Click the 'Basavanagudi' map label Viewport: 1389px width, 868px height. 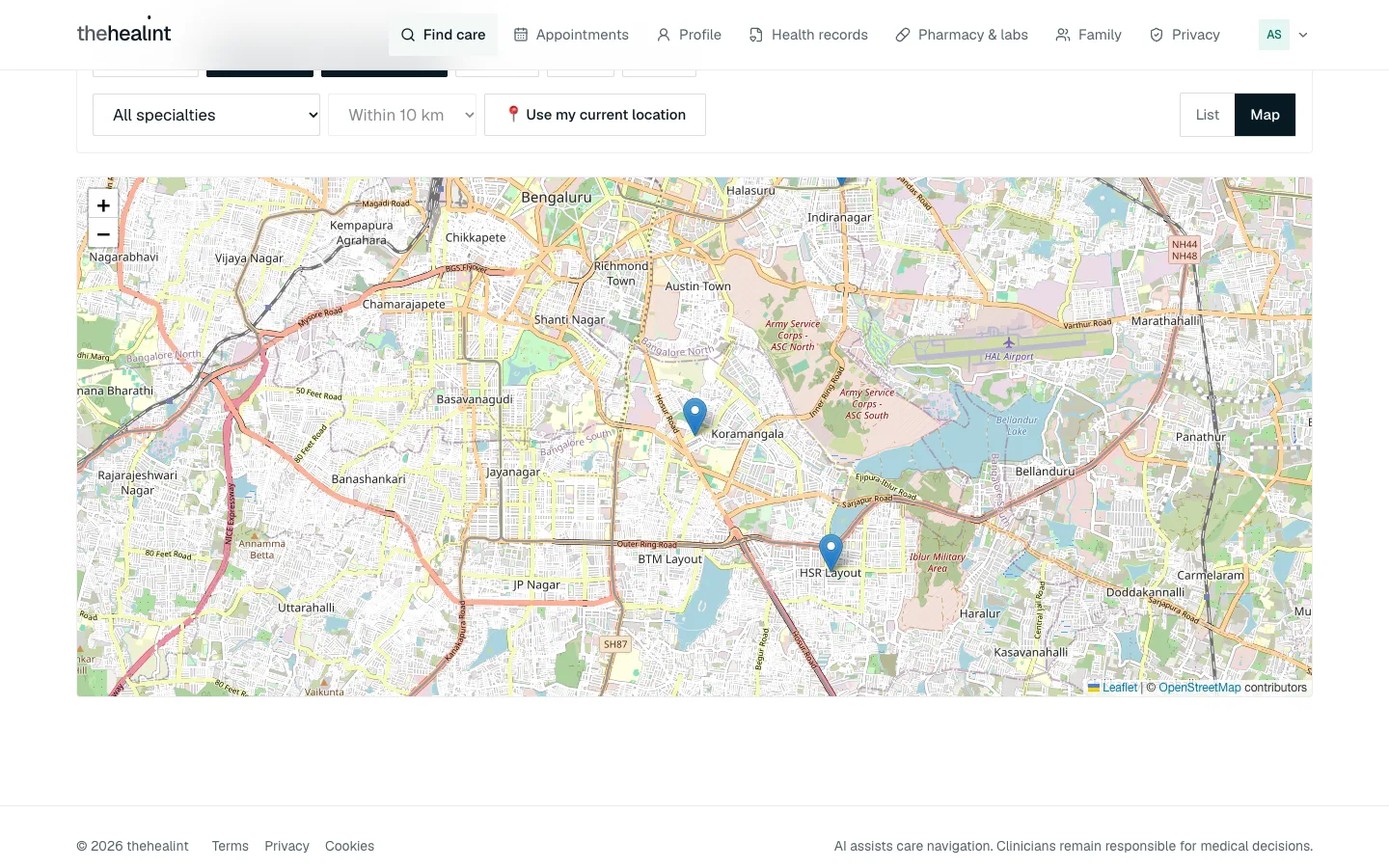pos(475,398)
